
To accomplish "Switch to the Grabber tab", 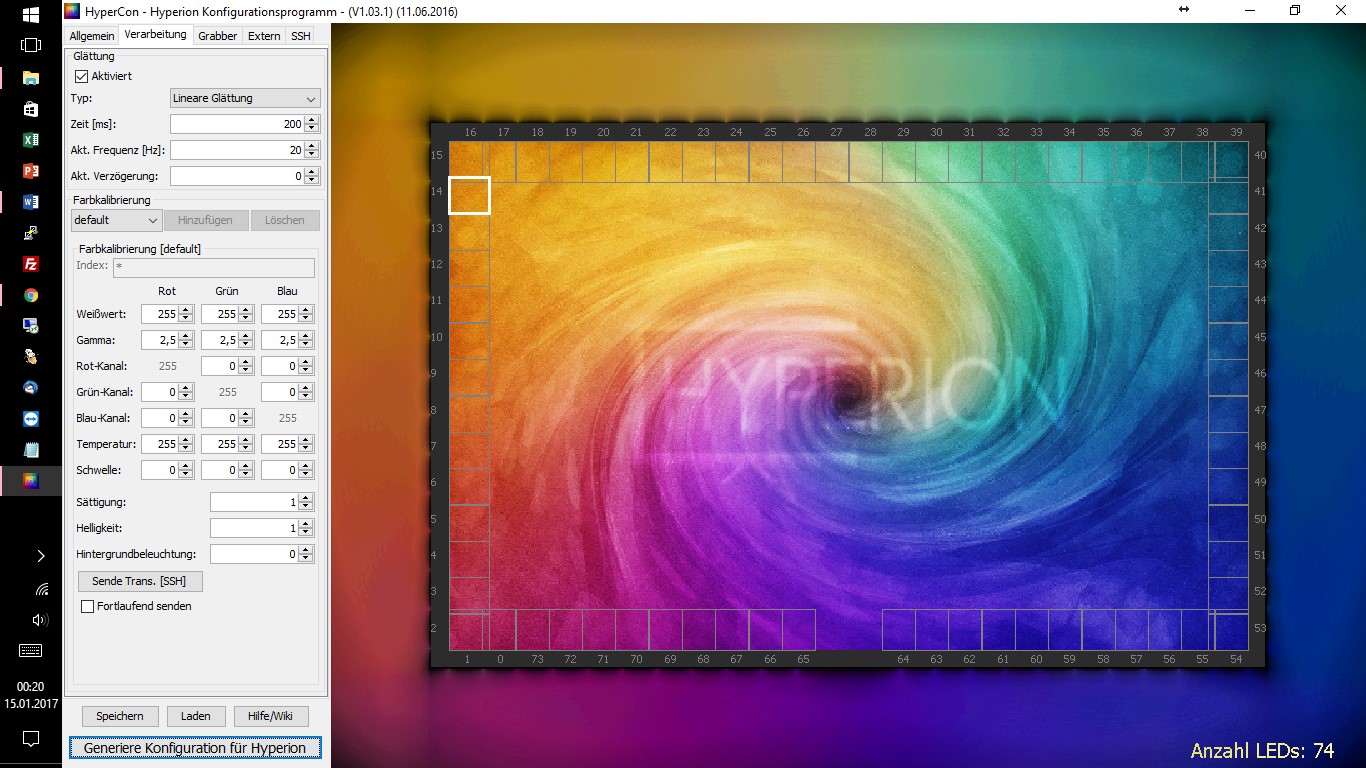I will [x=217, y=36].
